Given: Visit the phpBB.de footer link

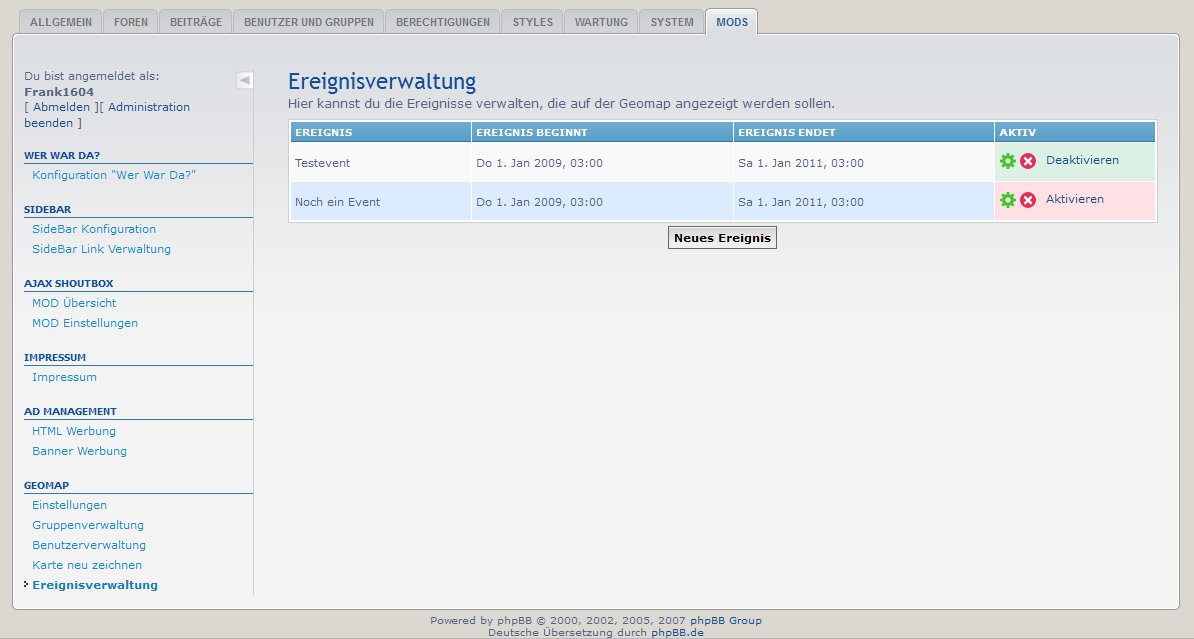Looking at the screenshot, I should (x=677, y=632).
